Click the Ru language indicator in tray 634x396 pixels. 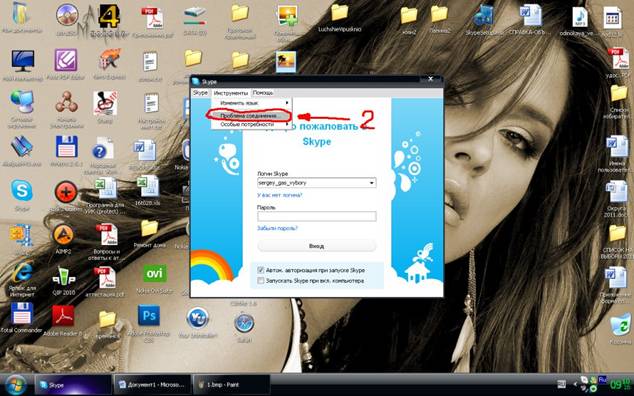602,380
